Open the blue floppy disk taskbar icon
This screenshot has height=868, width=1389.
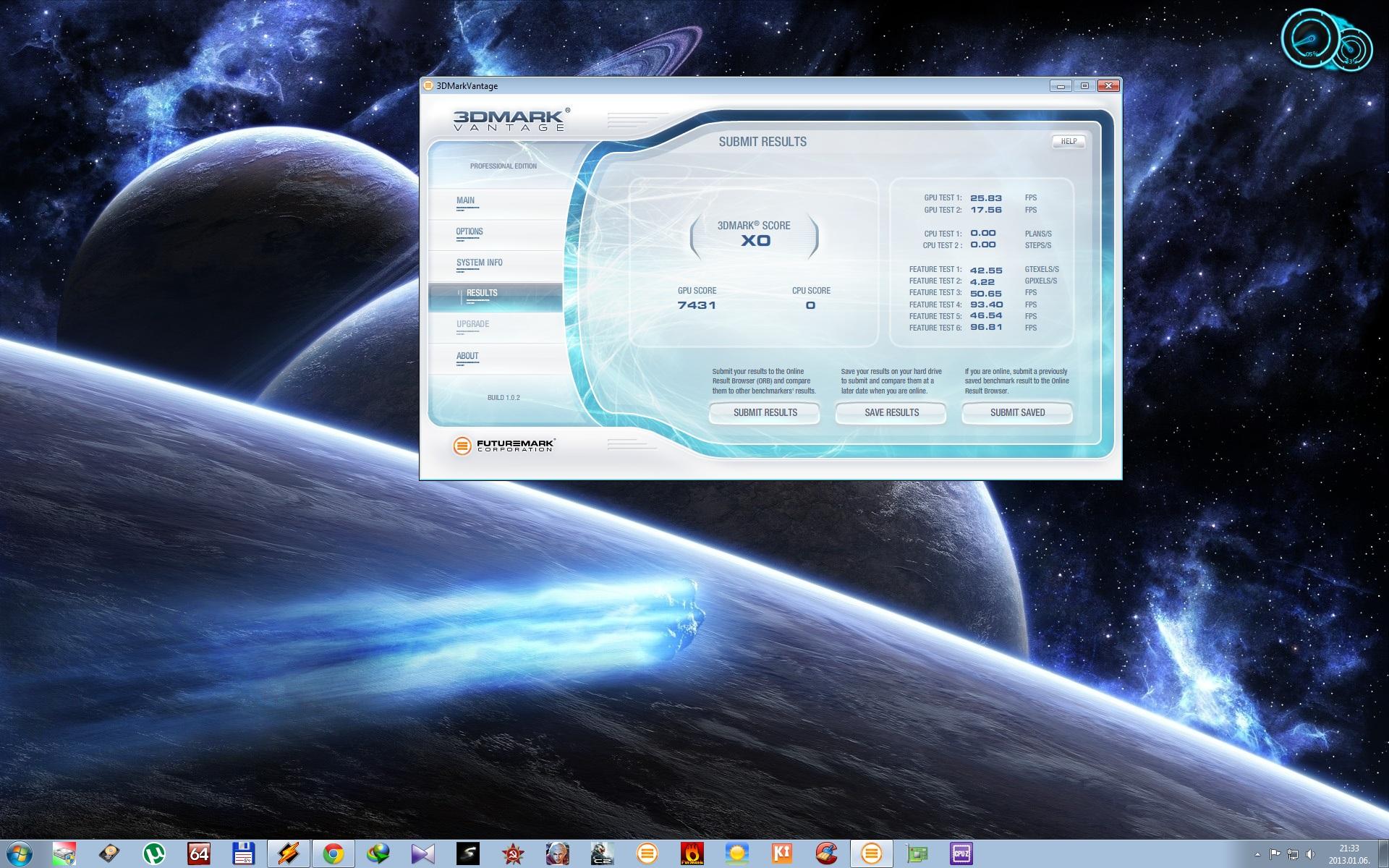(x=244, y=854)
